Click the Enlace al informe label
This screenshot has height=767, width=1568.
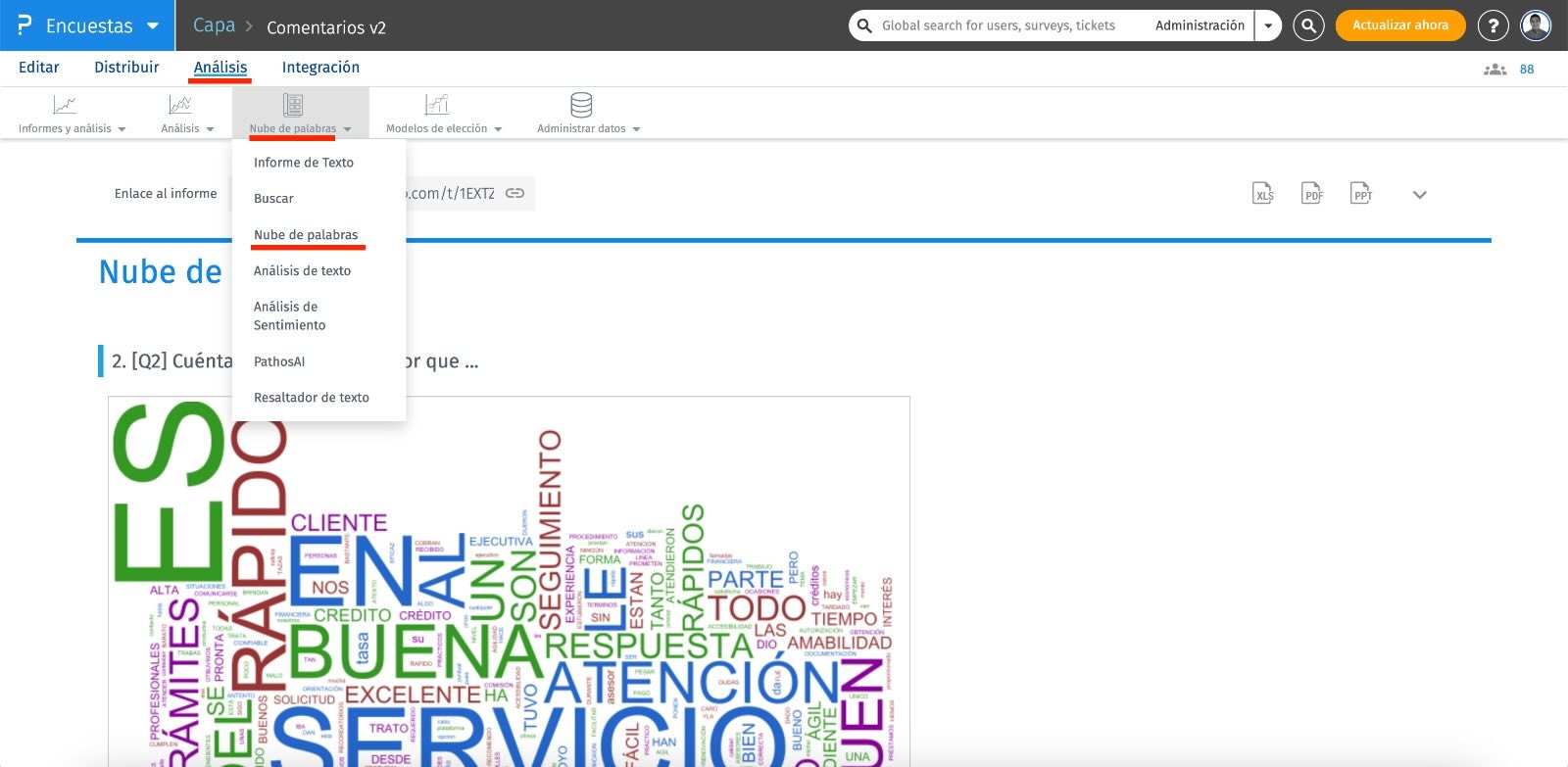click(166, 194)
